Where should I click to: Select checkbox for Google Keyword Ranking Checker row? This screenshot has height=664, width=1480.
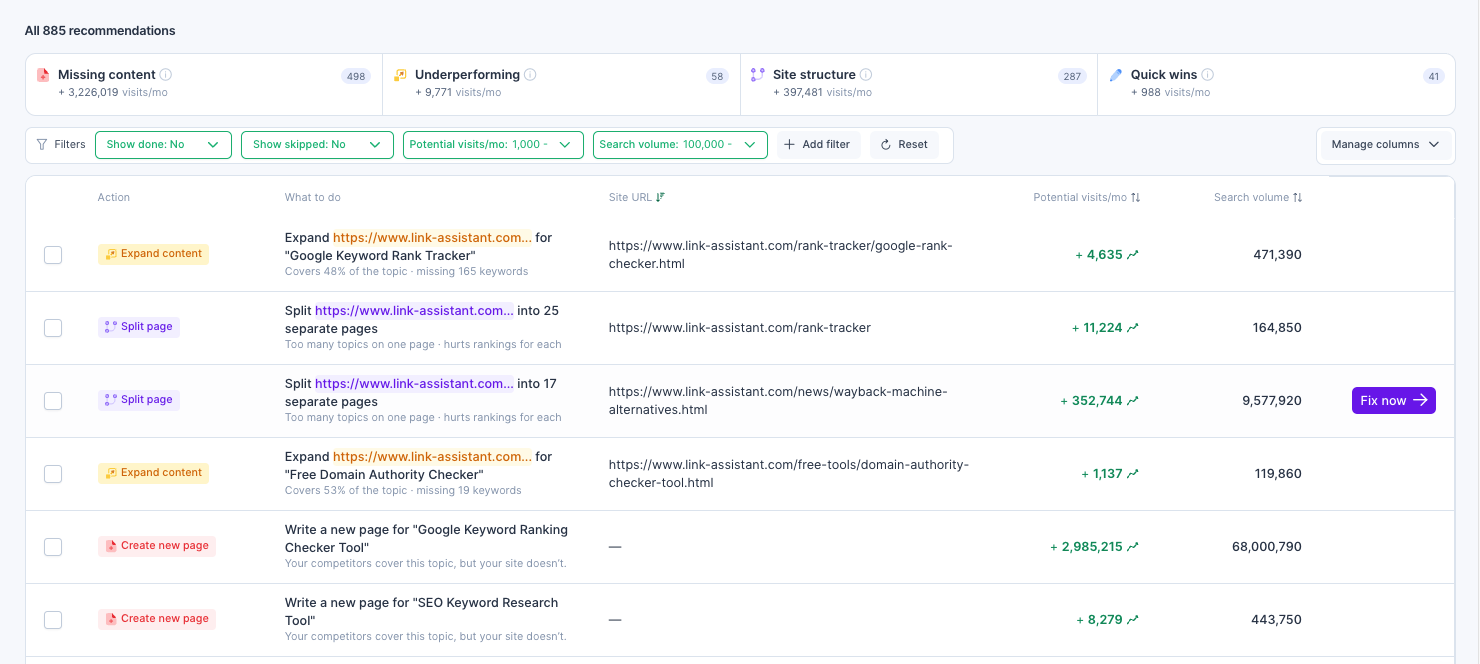click(x=53, y=547)
